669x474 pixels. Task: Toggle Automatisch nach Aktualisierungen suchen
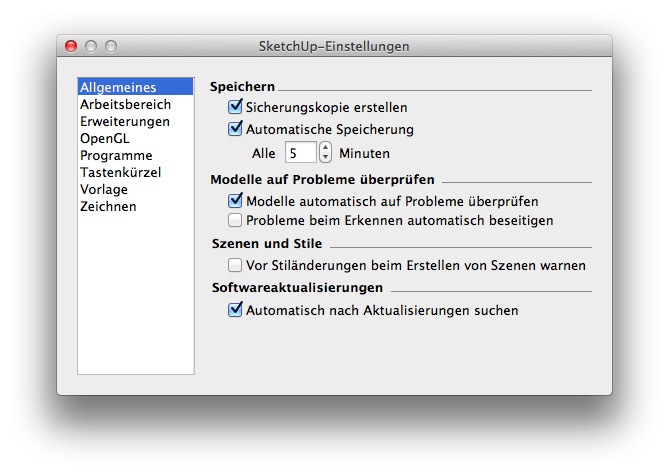tap(236, 310)
